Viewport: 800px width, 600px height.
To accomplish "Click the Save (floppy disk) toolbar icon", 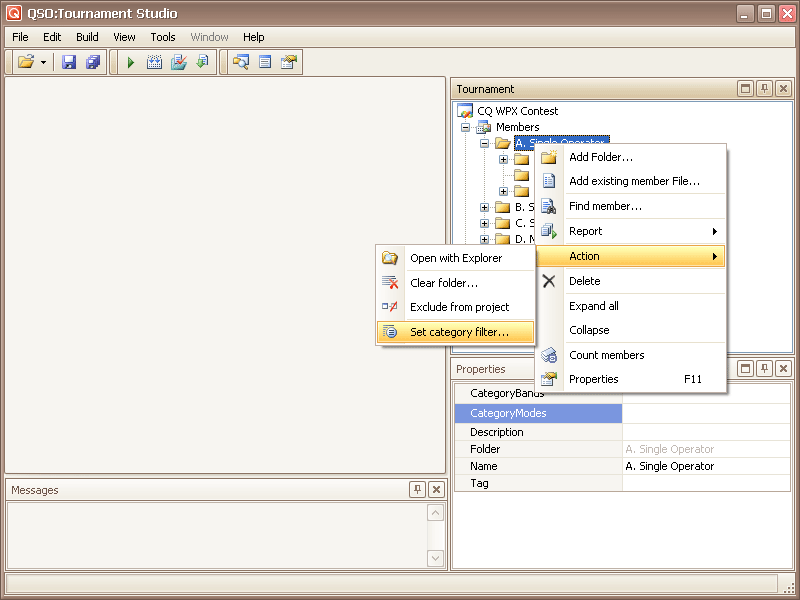I will click(x=69, y=62).
